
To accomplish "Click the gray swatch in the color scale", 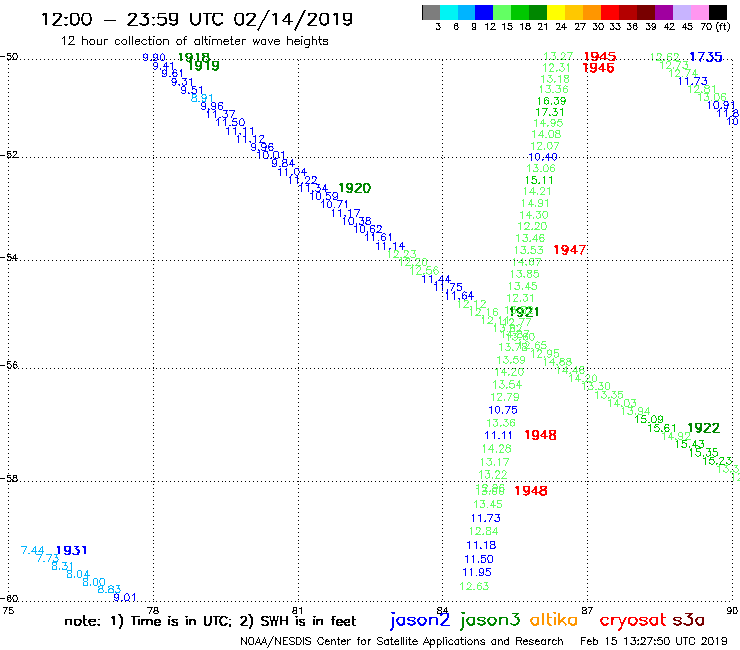I will (431, 12).
